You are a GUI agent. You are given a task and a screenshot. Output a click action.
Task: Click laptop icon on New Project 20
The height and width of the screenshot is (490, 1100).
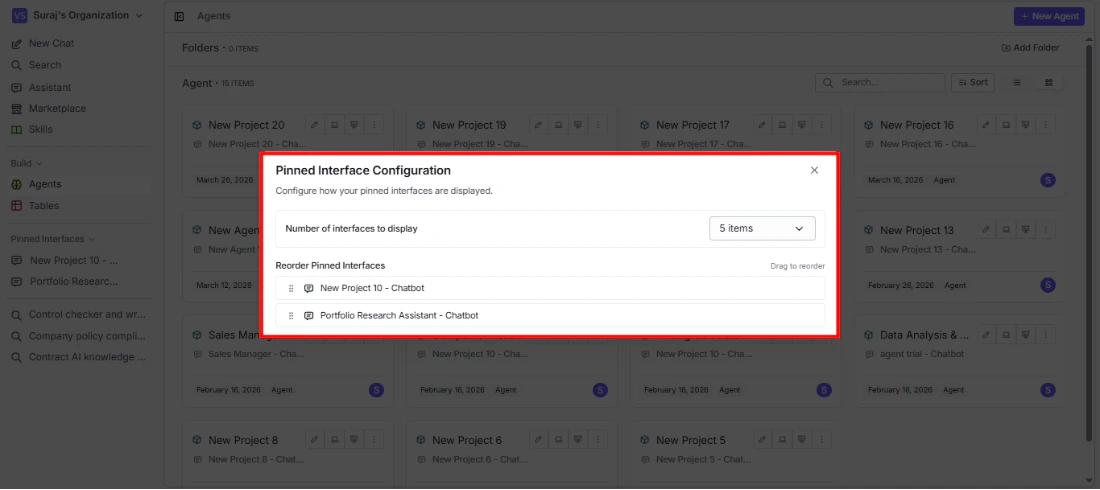click(x=335, y=125)
